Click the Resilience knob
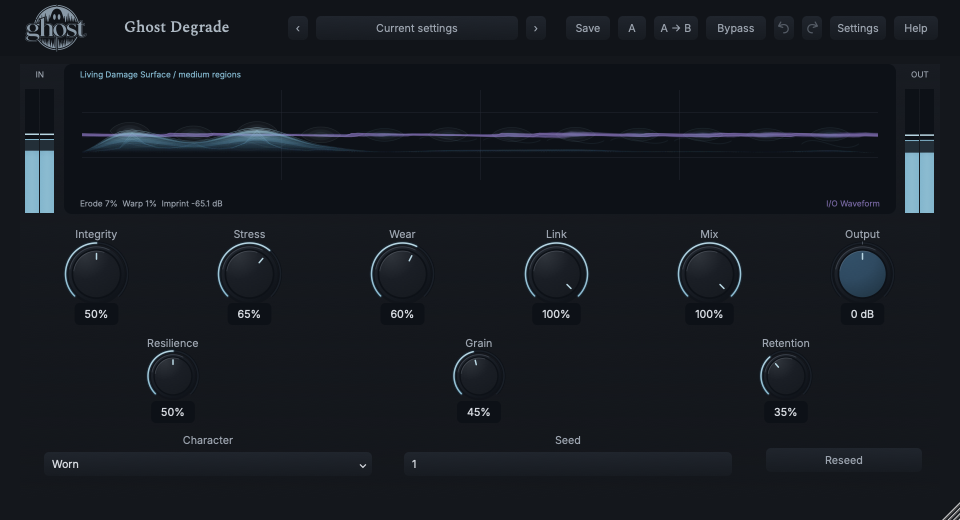960x520 pixels. (173, 376)
